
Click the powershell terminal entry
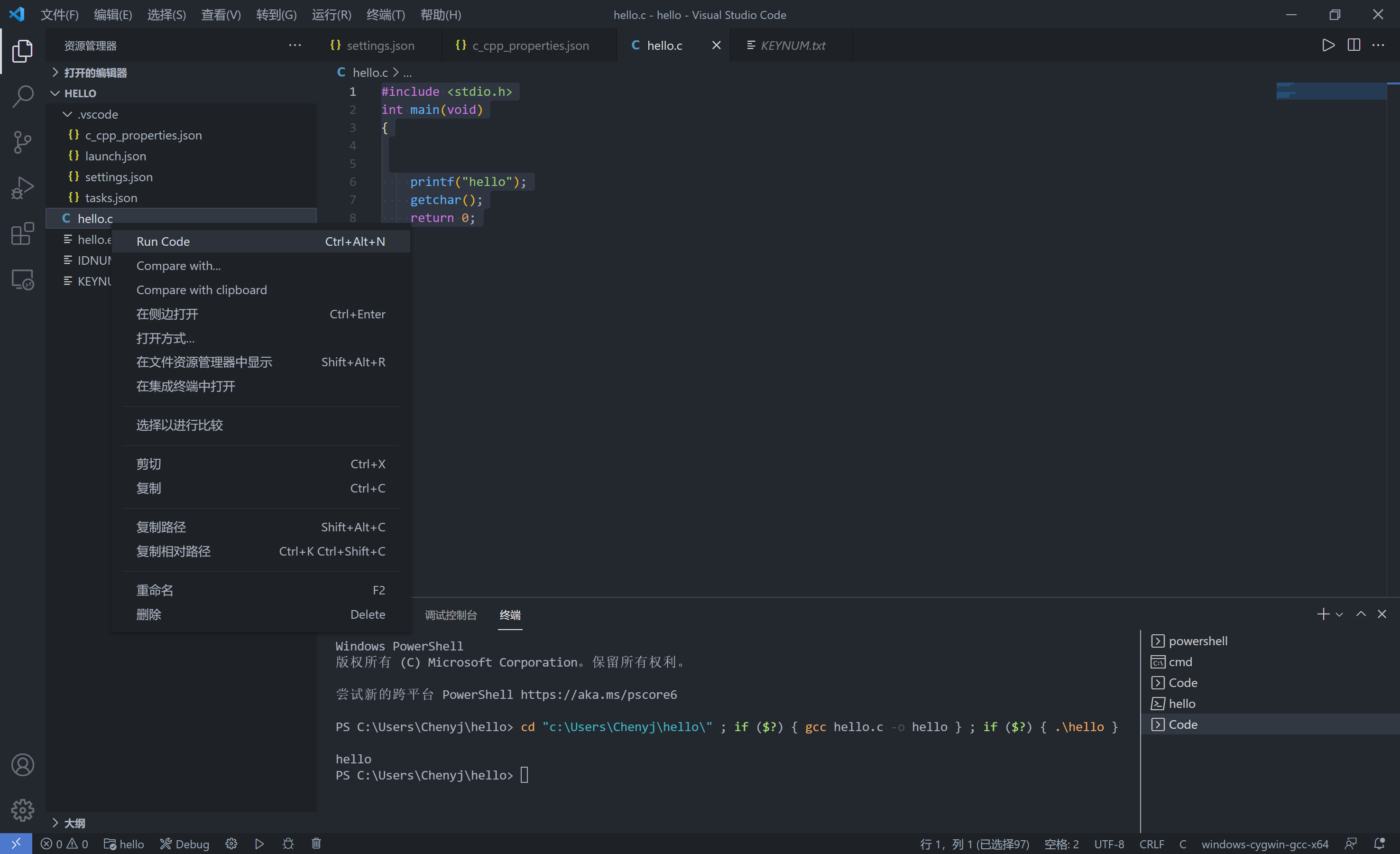[x=1197, y=640]
